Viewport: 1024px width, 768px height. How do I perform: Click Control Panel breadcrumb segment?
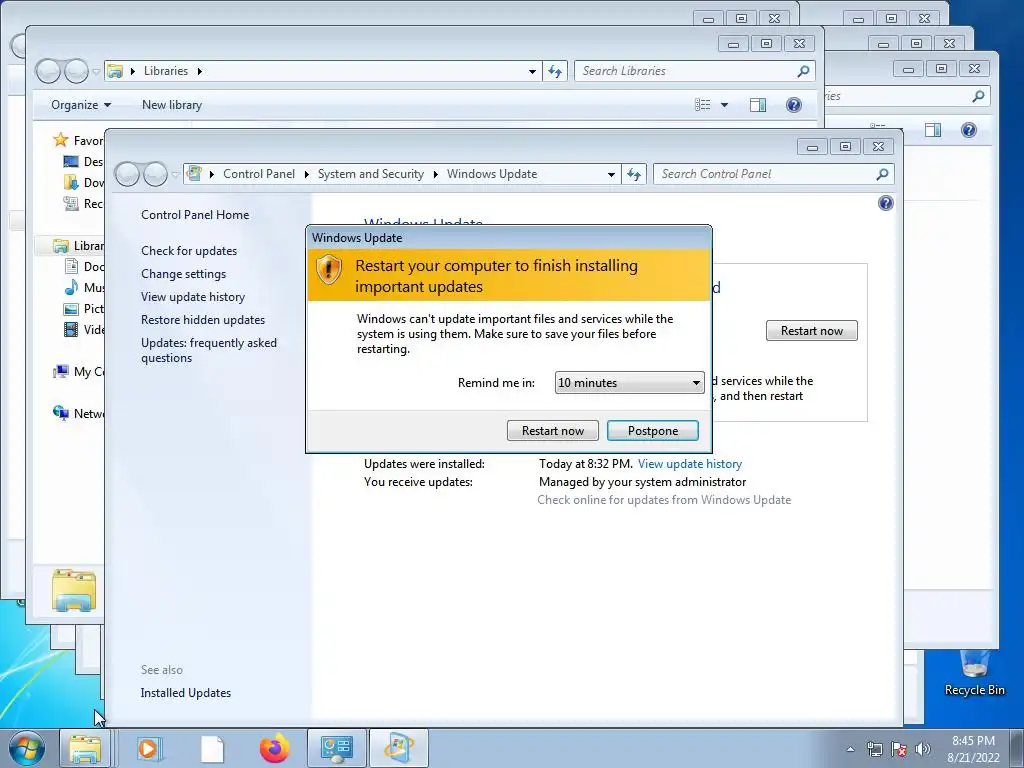(x=259, y=174)
